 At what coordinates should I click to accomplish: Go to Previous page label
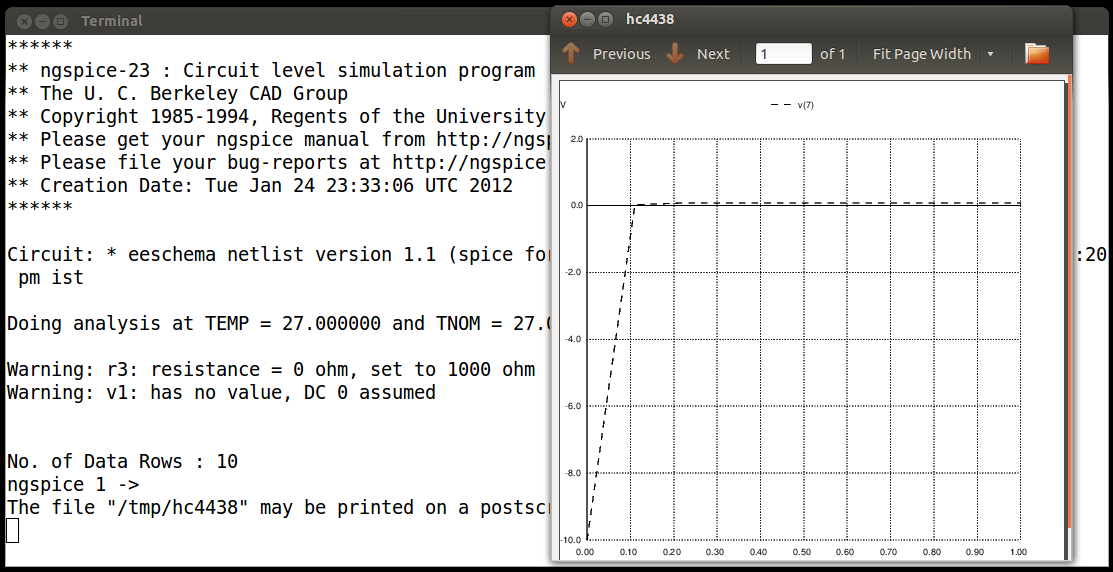621,54
